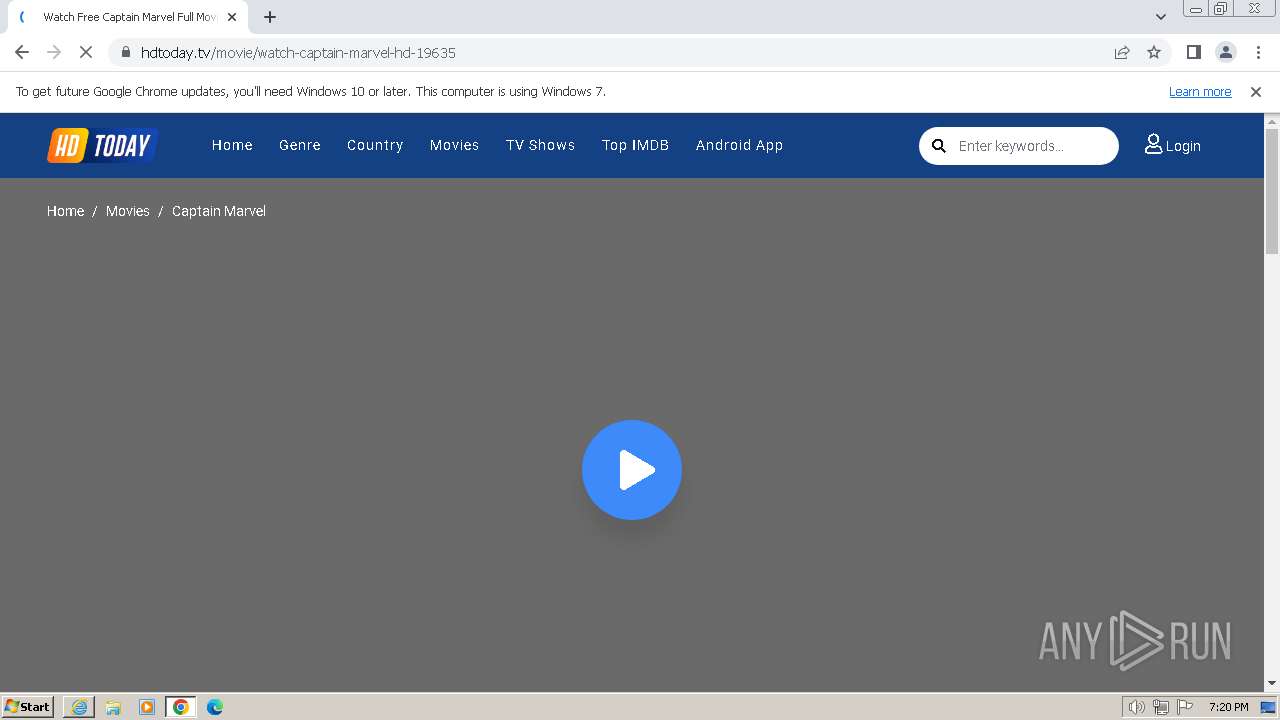Dismiss the Chrome update notification bar

coord(1256,91)
